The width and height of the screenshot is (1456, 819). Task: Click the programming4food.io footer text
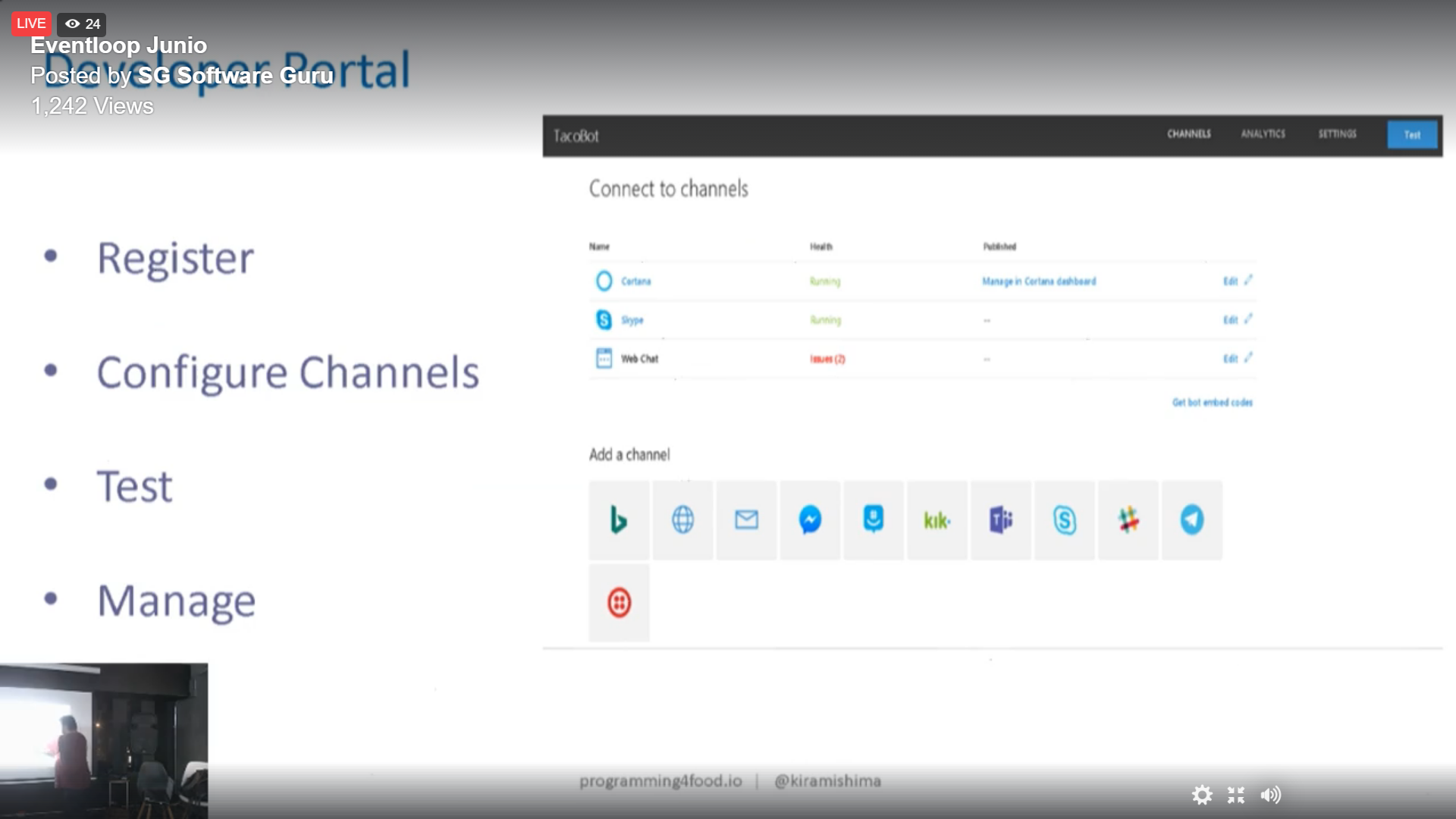[661, 781]
